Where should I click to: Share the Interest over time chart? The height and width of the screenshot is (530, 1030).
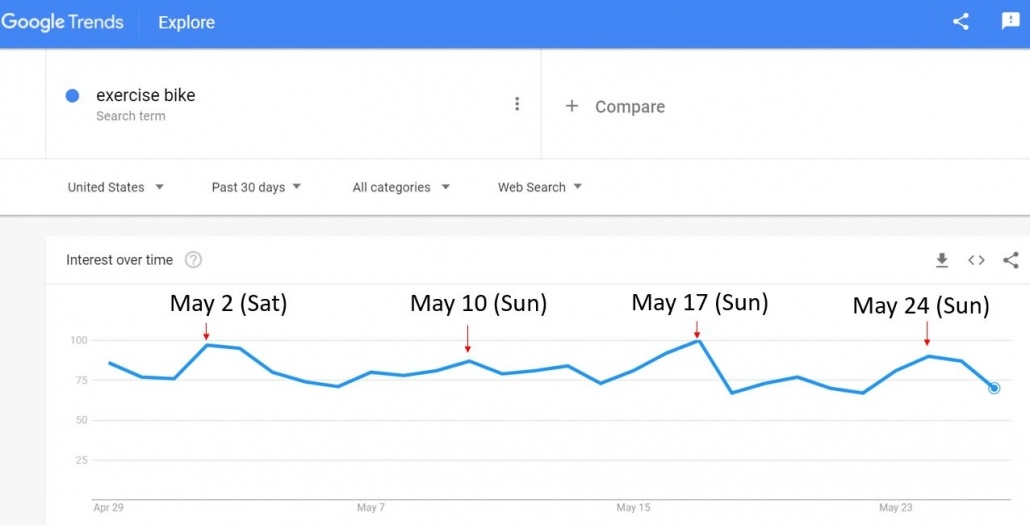point(1010,260)
